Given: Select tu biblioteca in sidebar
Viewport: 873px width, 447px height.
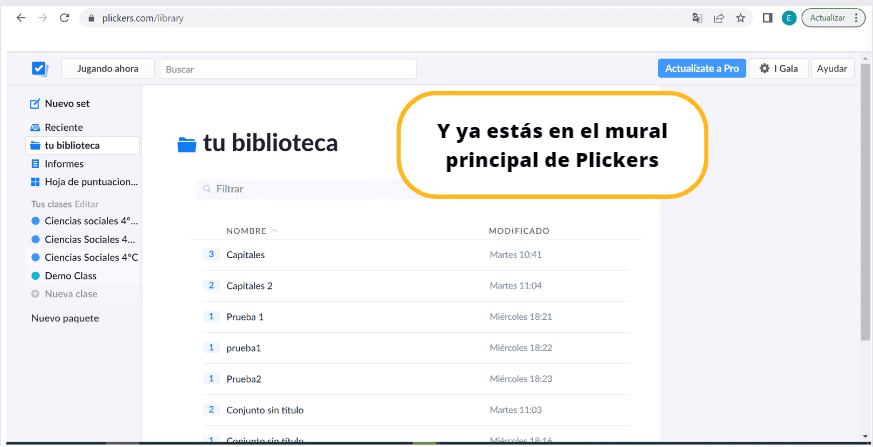Looking at the screenshot, I should (x=82, y=145).
